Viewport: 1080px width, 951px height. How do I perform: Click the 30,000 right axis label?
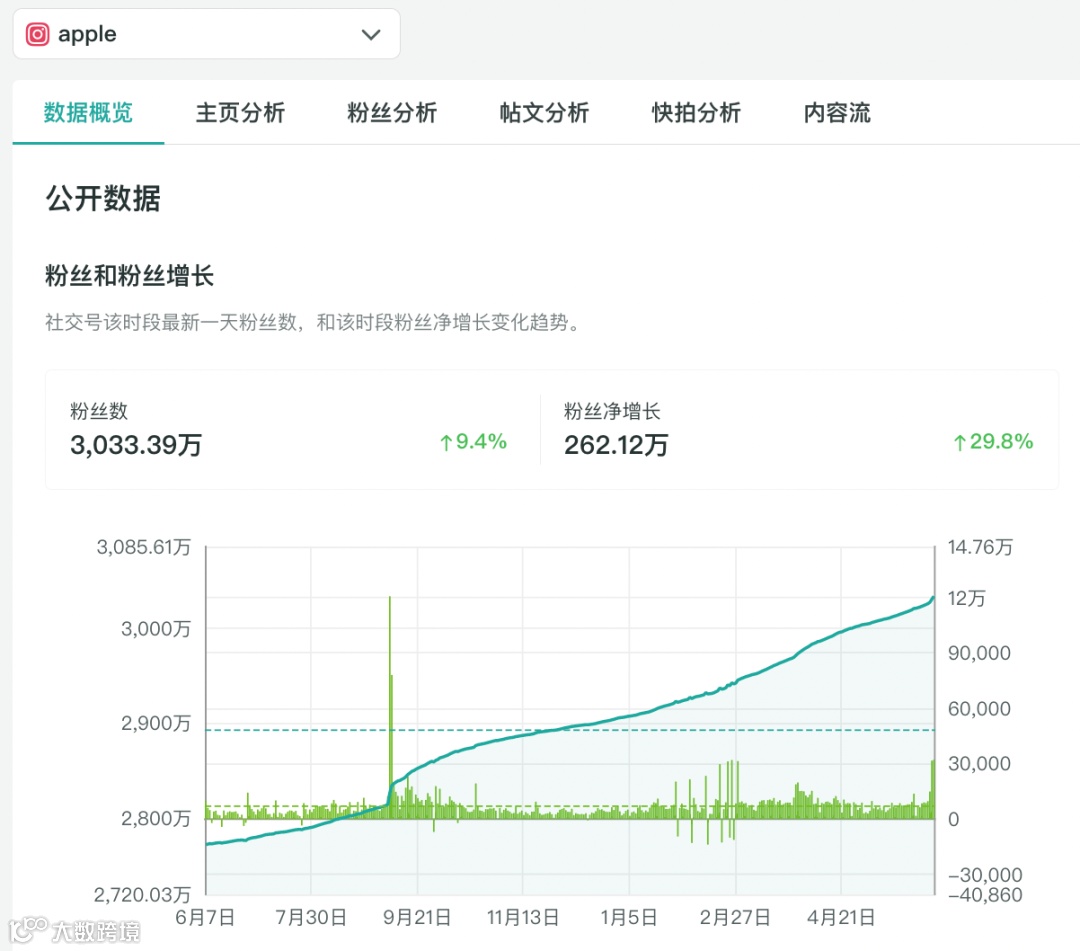tap(979, 763)
